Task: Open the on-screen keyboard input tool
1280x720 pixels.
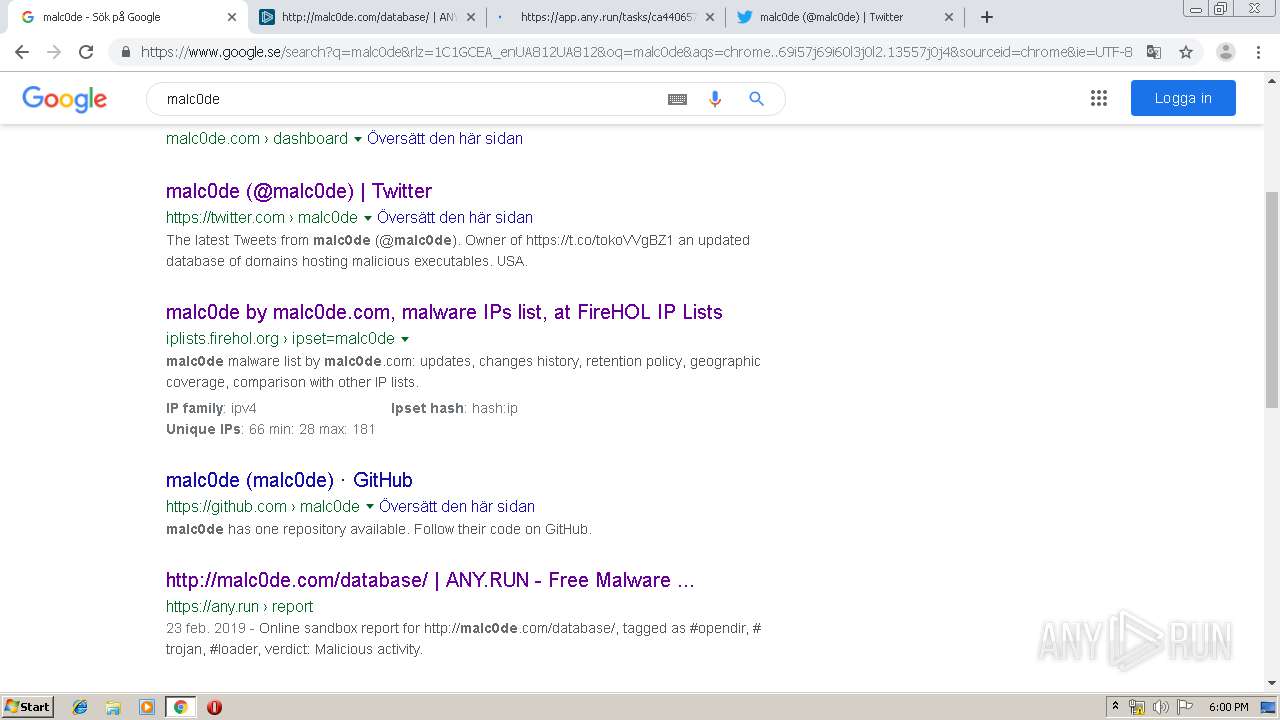Action: click(677, 99)
